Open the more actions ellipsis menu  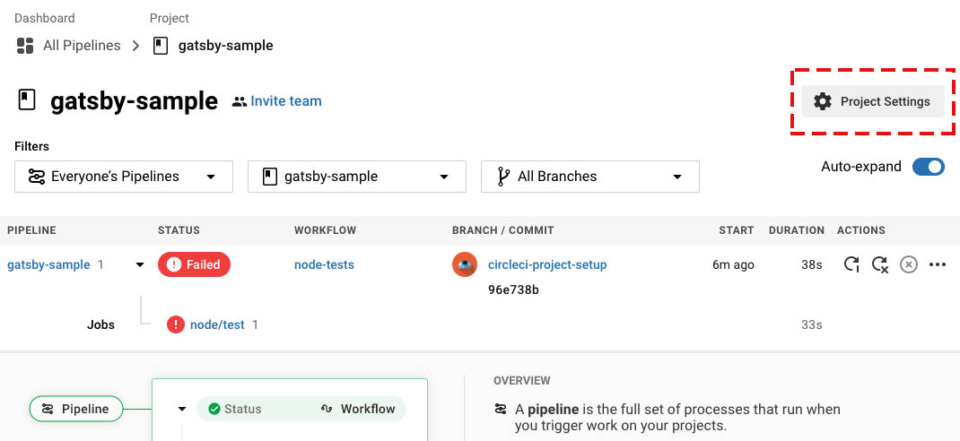click(x=937, y=265)
